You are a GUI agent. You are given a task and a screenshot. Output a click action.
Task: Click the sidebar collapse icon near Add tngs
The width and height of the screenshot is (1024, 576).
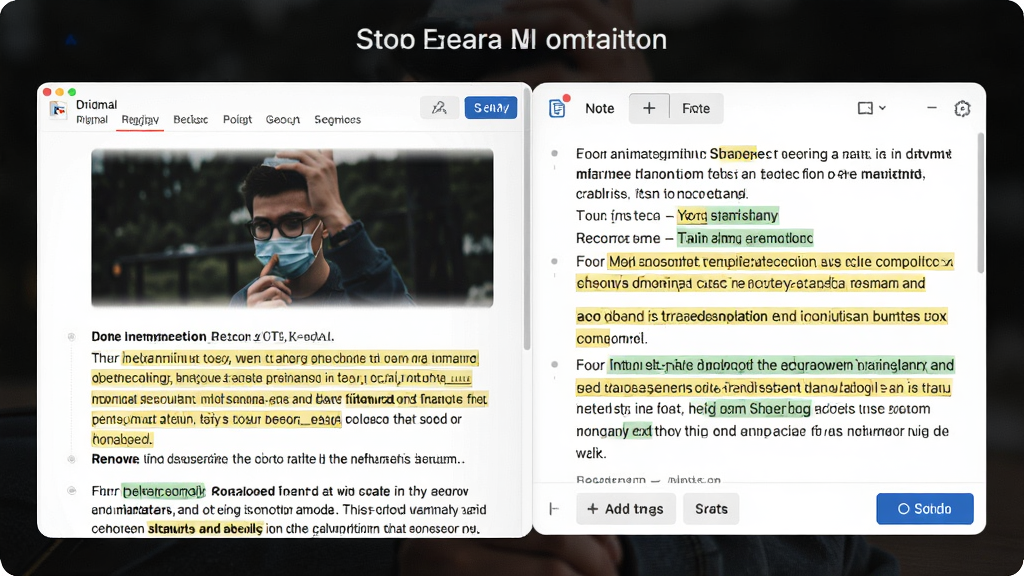coord(554,509)
